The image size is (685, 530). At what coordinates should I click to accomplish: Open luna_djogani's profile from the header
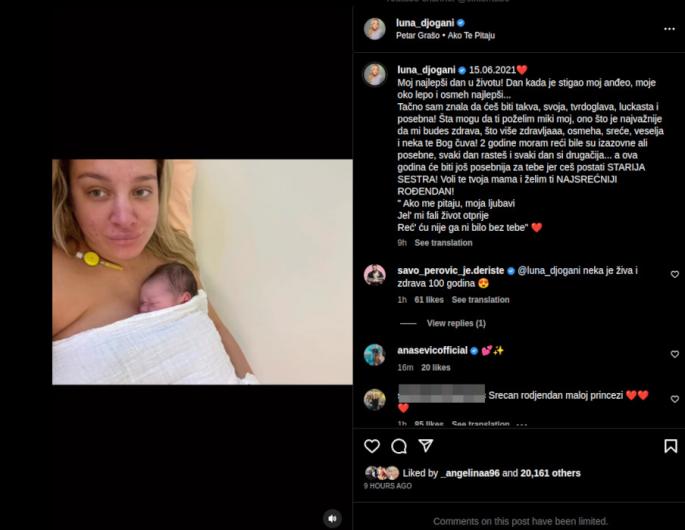tap(425, 23)
